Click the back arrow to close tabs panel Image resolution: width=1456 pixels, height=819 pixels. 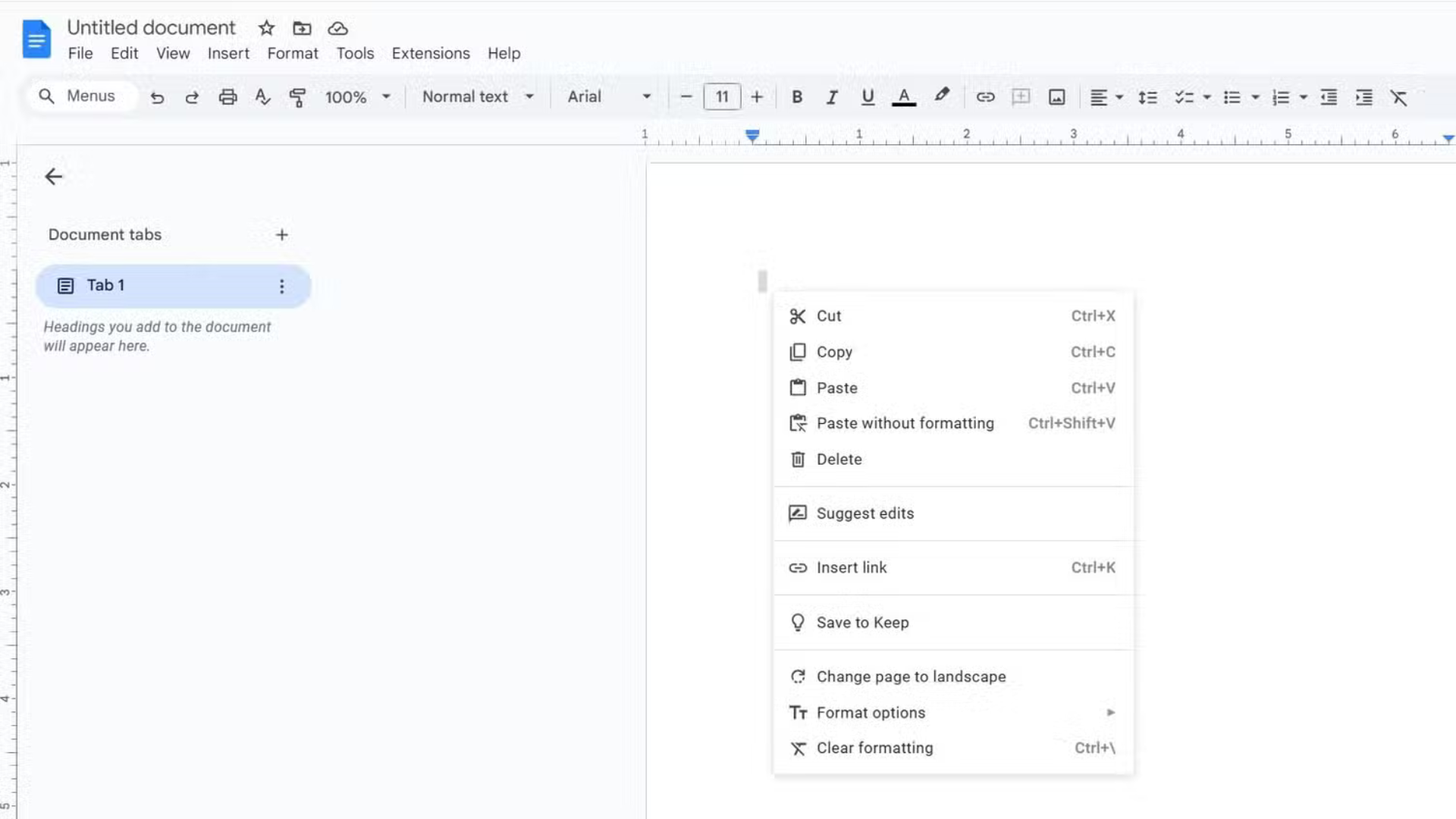click(53, 177)
